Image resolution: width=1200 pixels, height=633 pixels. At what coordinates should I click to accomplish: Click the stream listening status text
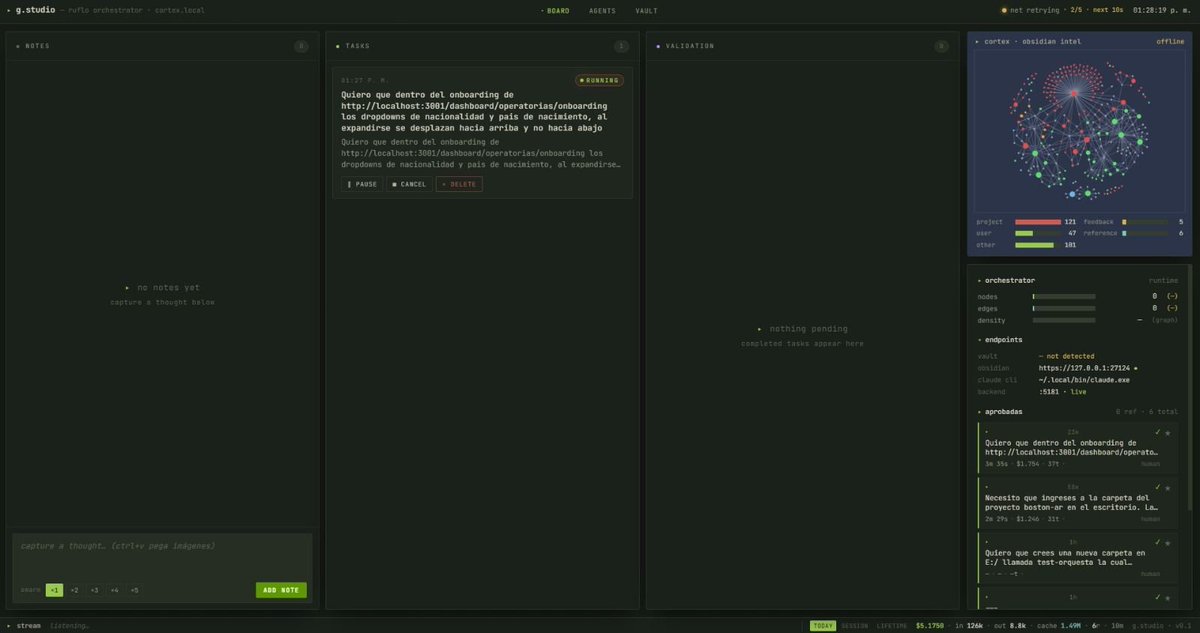pos(70,626)
